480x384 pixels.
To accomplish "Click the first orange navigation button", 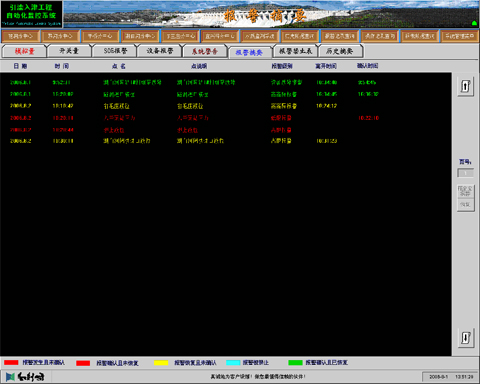I will click(x=21, y=36).
